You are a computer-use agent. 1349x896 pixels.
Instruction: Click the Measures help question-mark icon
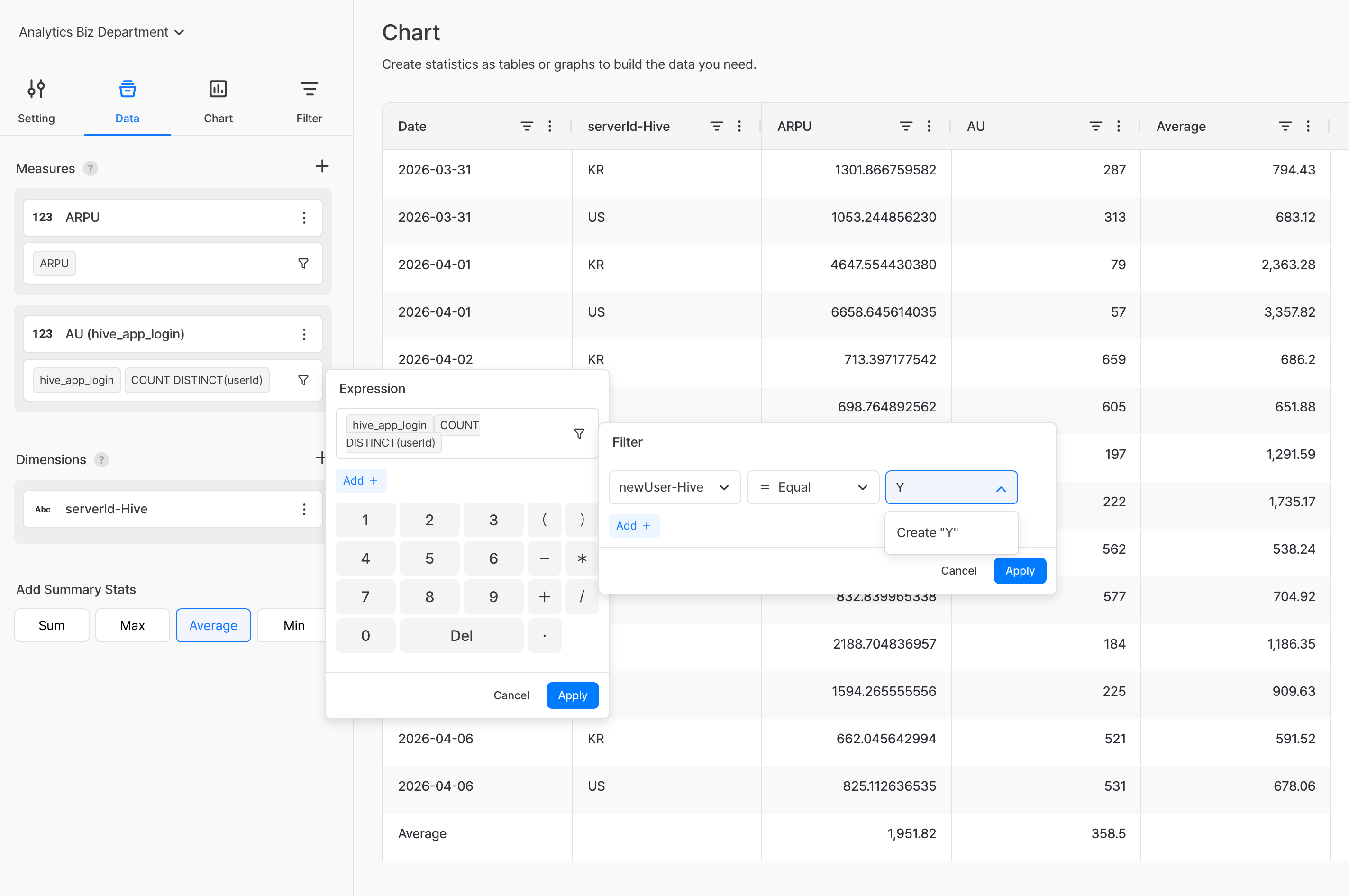pos(90,169)
